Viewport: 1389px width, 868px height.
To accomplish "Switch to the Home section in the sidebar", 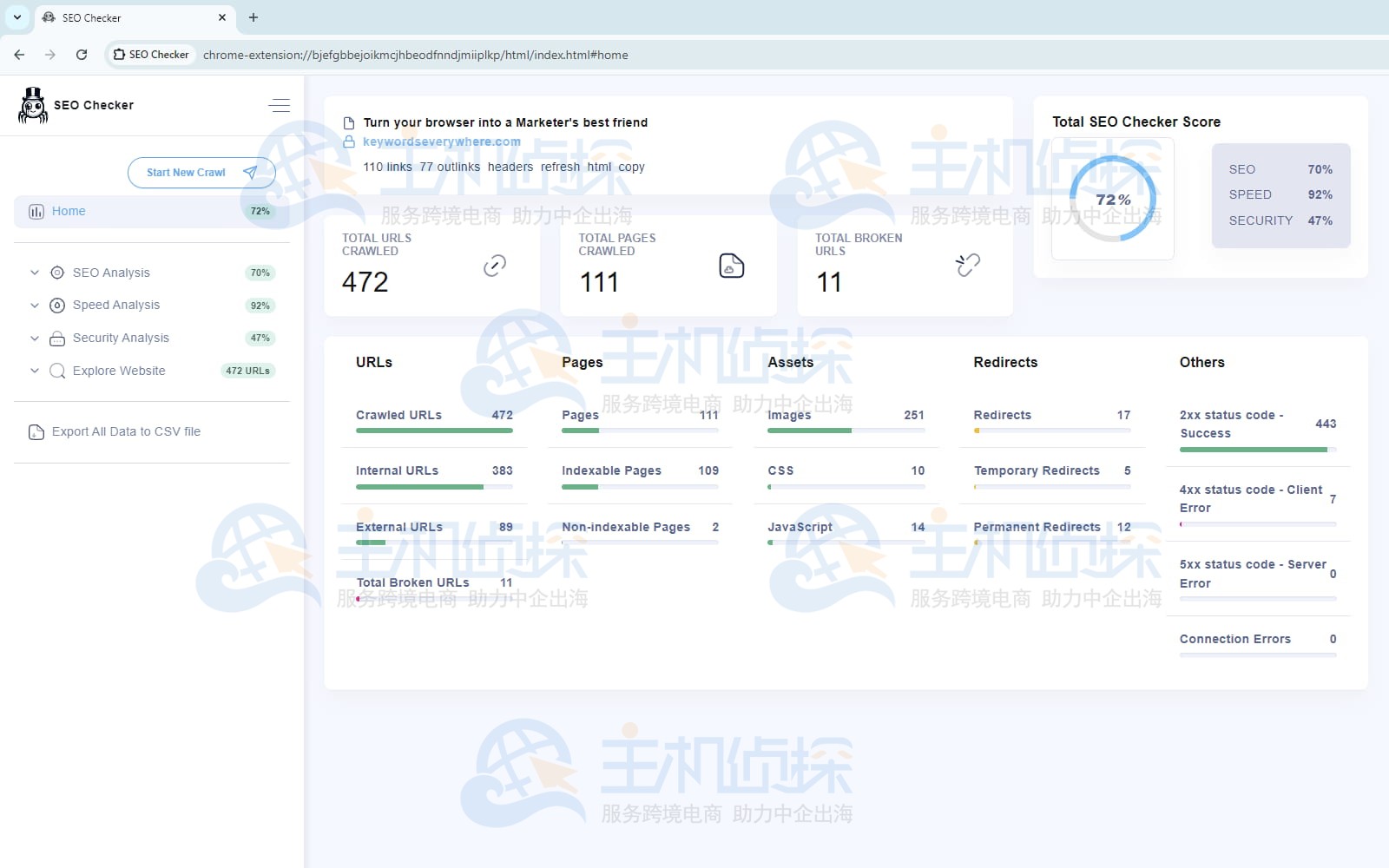I will tap(68, 211).
